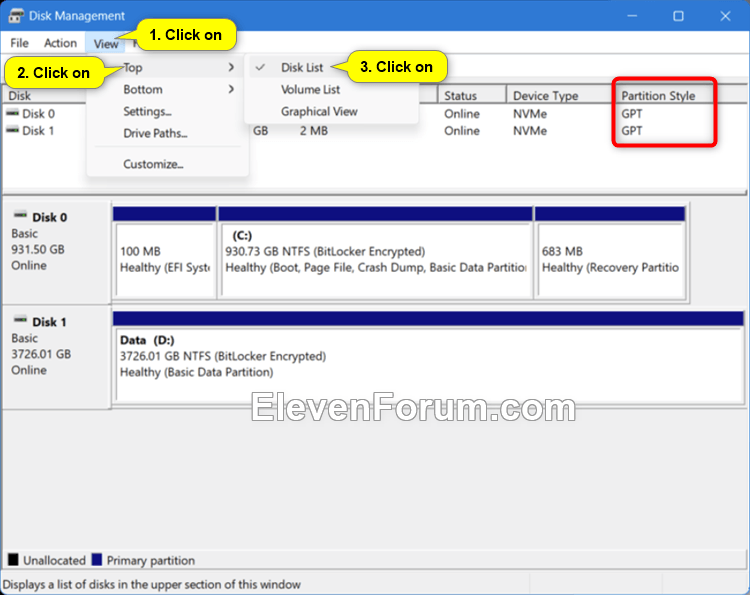Click GPT partition style for Disk 0
Screen dimensions: 750x595
pyautogui.click(x=631, y=114)
